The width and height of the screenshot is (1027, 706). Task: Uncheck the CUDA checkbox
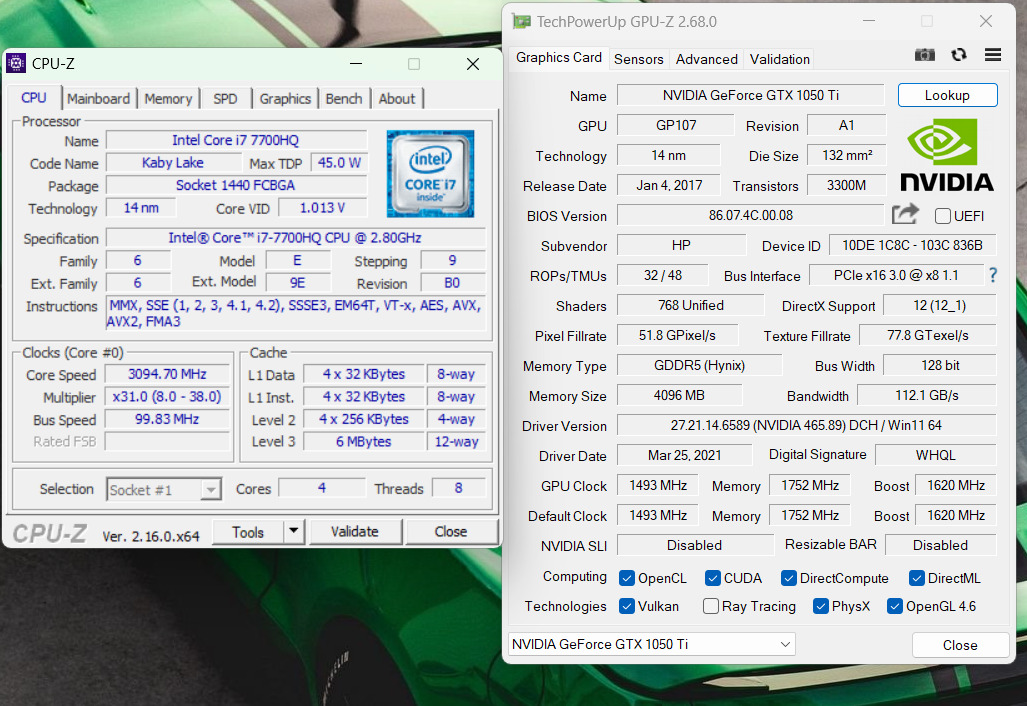(x=713, y=578)
